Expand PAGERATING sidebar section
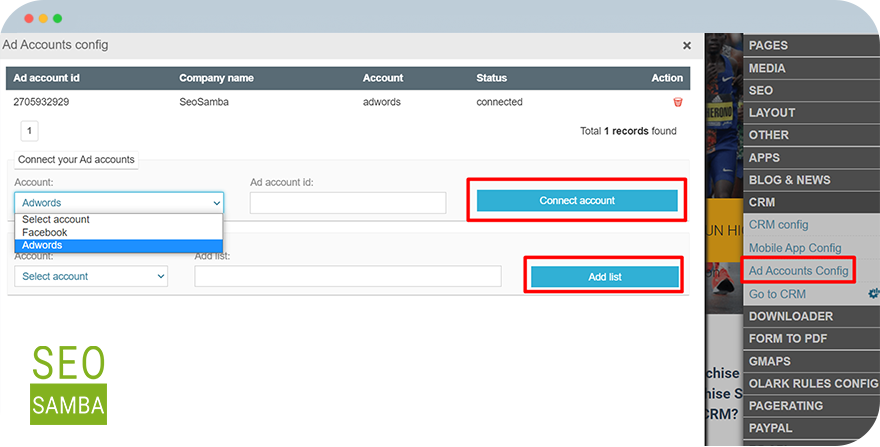The image size is (880, 447). point(811,405)
